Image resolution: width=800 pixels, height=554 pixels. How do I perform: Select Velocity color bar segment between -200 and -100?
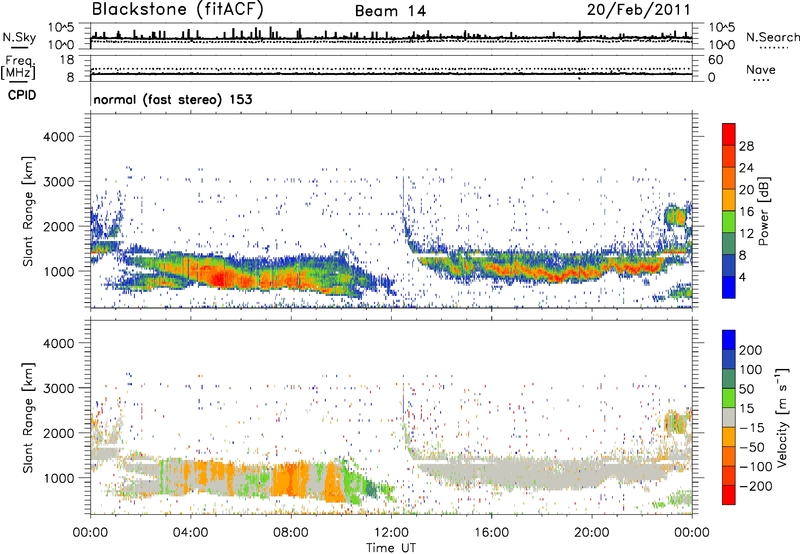(729, 475)
